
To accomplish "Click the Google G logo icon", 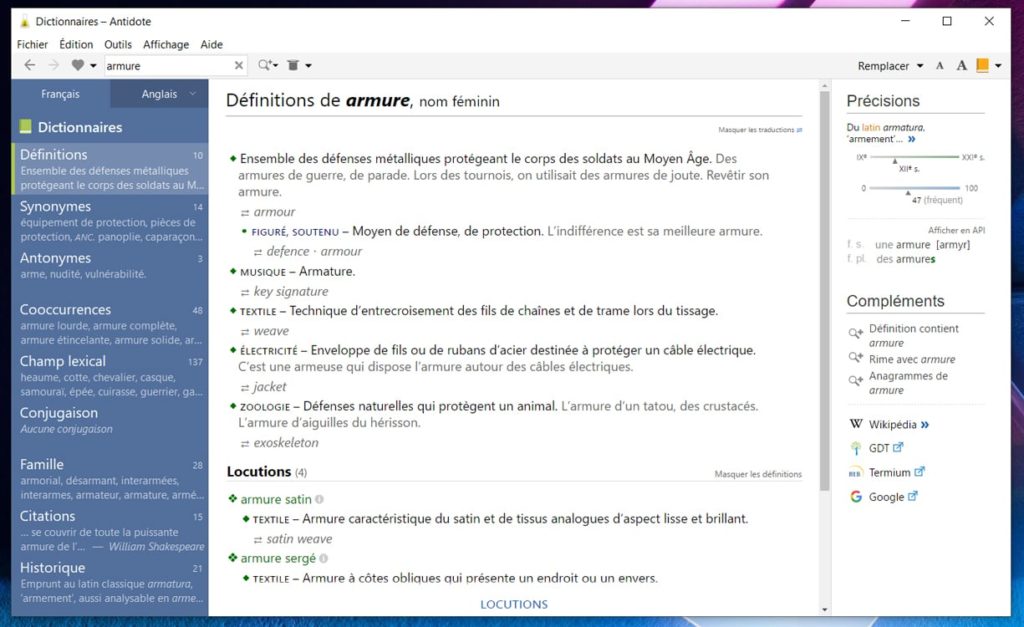I will (x=856, y=497).
